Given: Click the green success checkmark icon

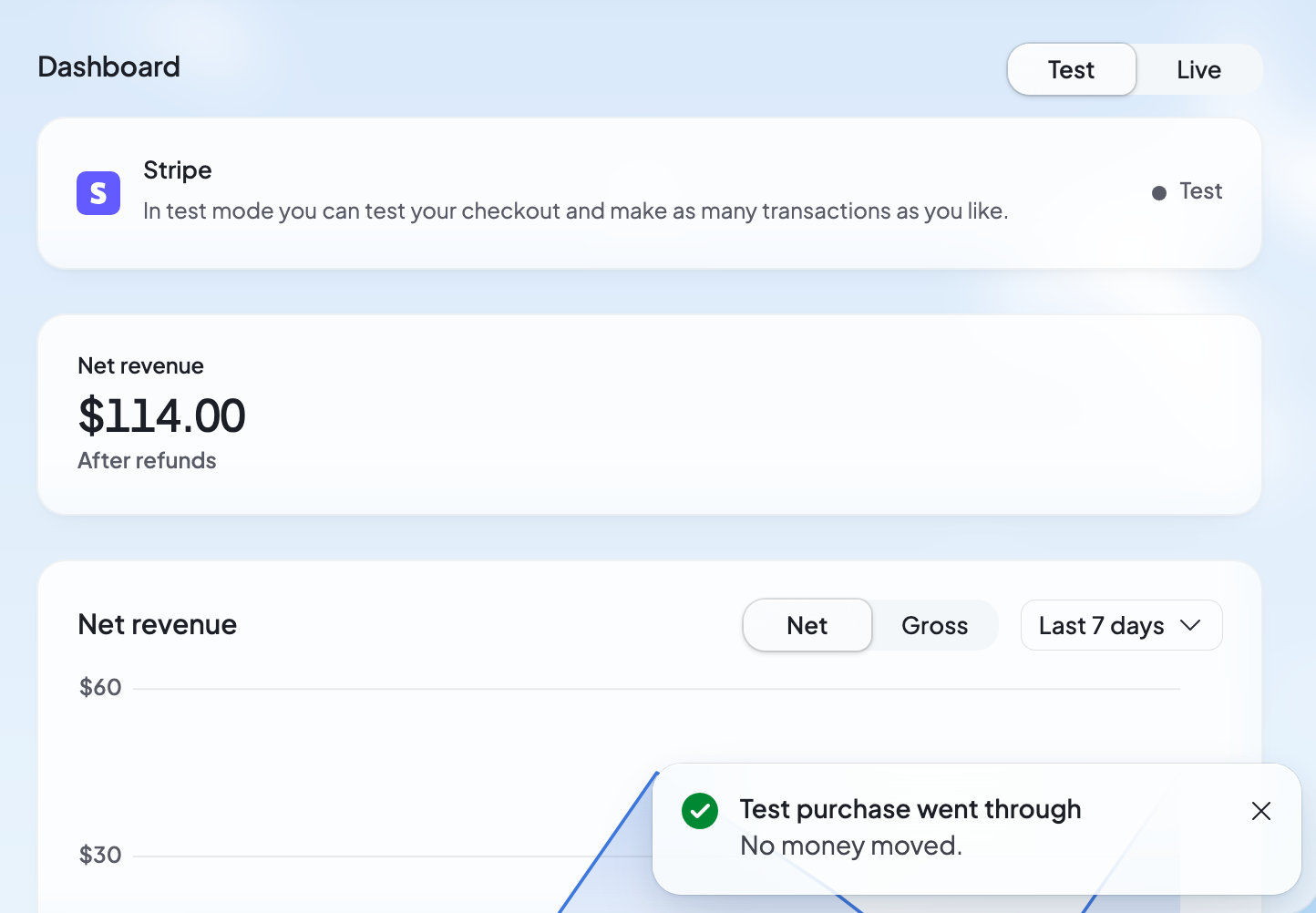Looking at the screenshot, I should coord(700,811).
